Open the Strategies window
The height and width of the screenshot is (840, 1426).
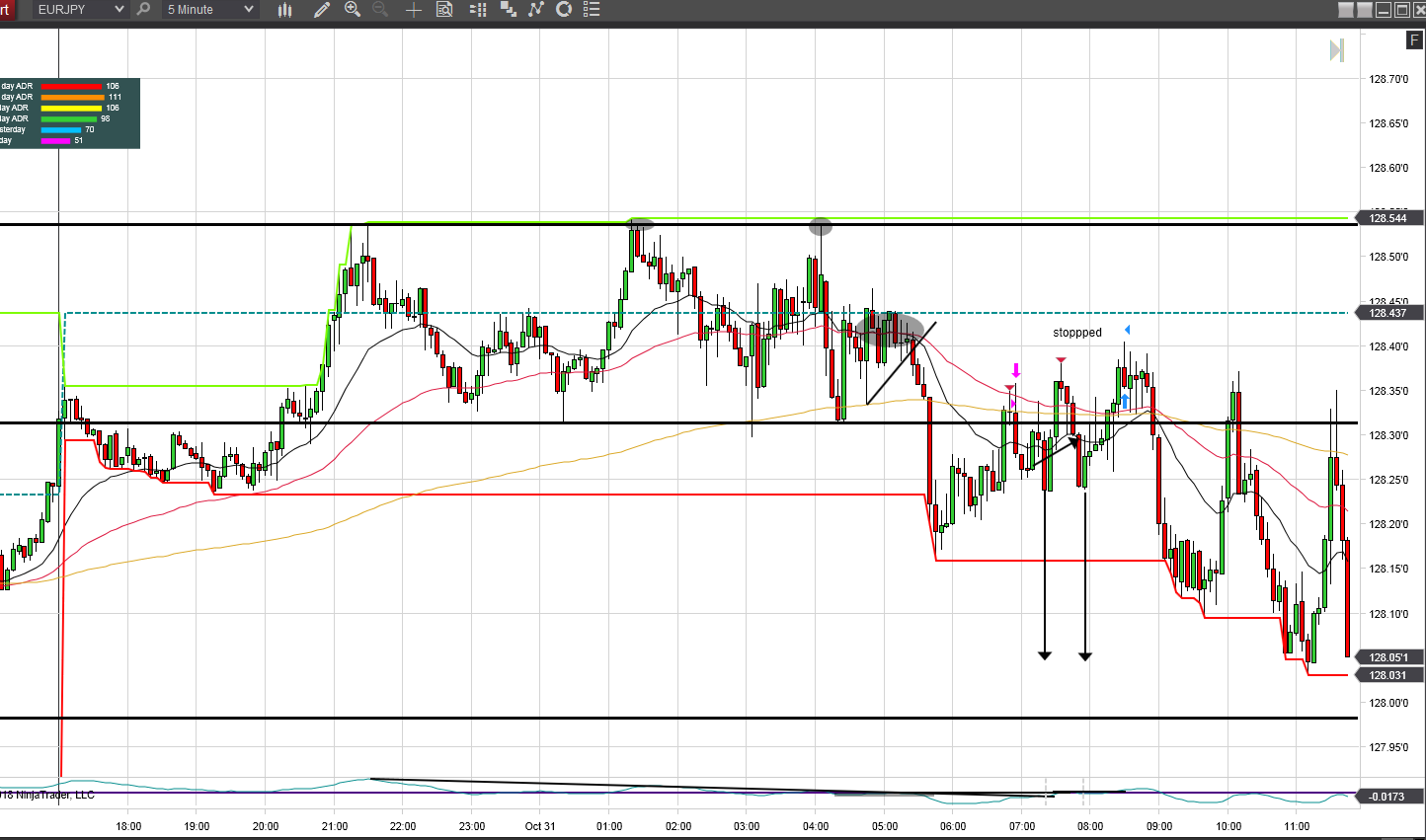[564, 9]
